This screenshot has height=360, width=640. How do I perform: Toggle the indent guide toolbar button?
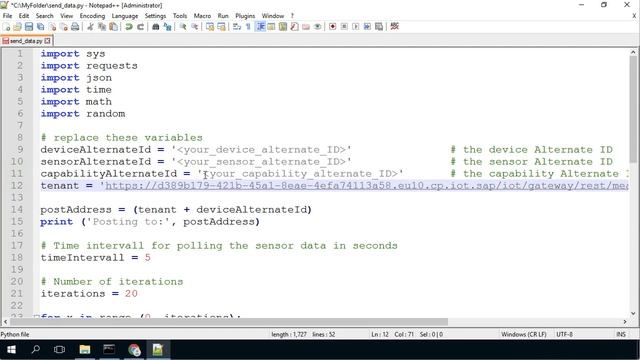coord(260,27)
